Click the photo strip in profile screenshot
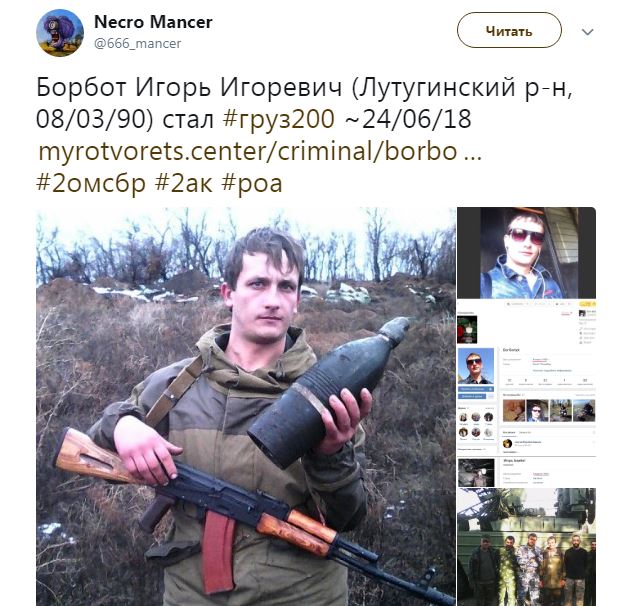Viewport: 632px width, 606px height. (x=549, y=410)
